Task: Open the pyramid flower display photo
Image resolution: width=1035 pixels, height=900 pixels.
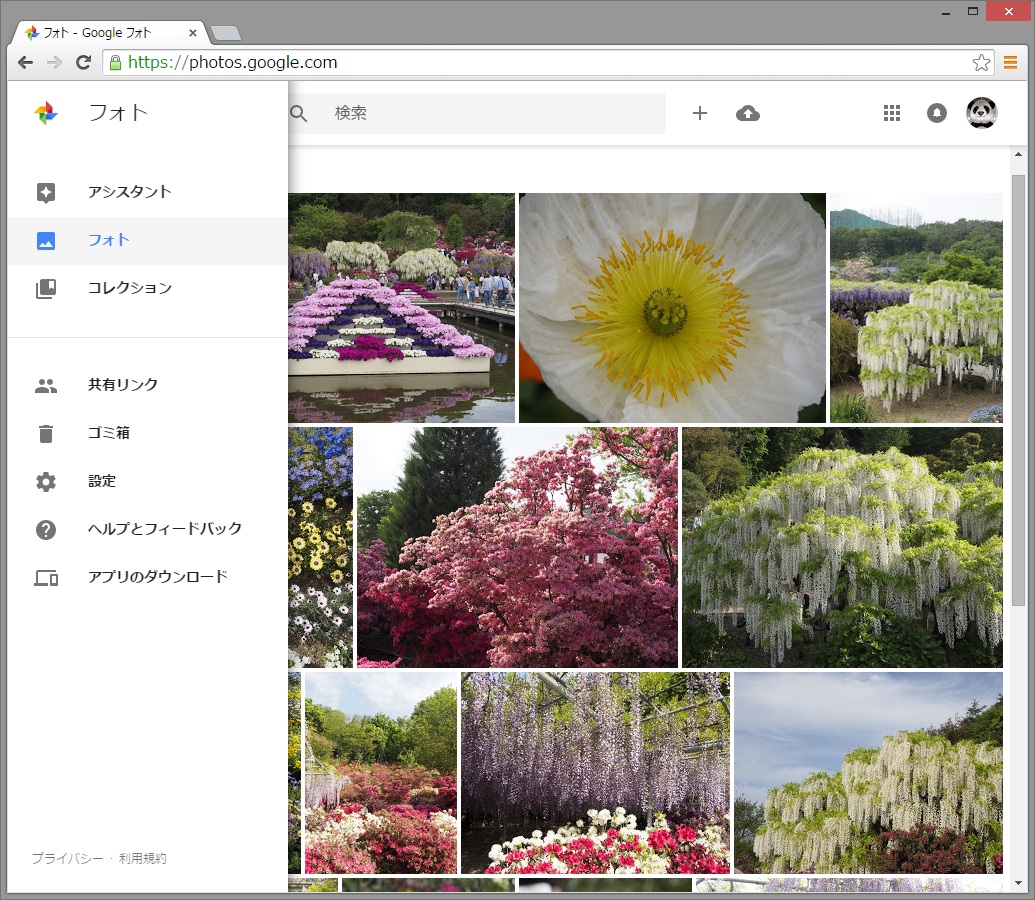Action: click(x=401, y=308)
